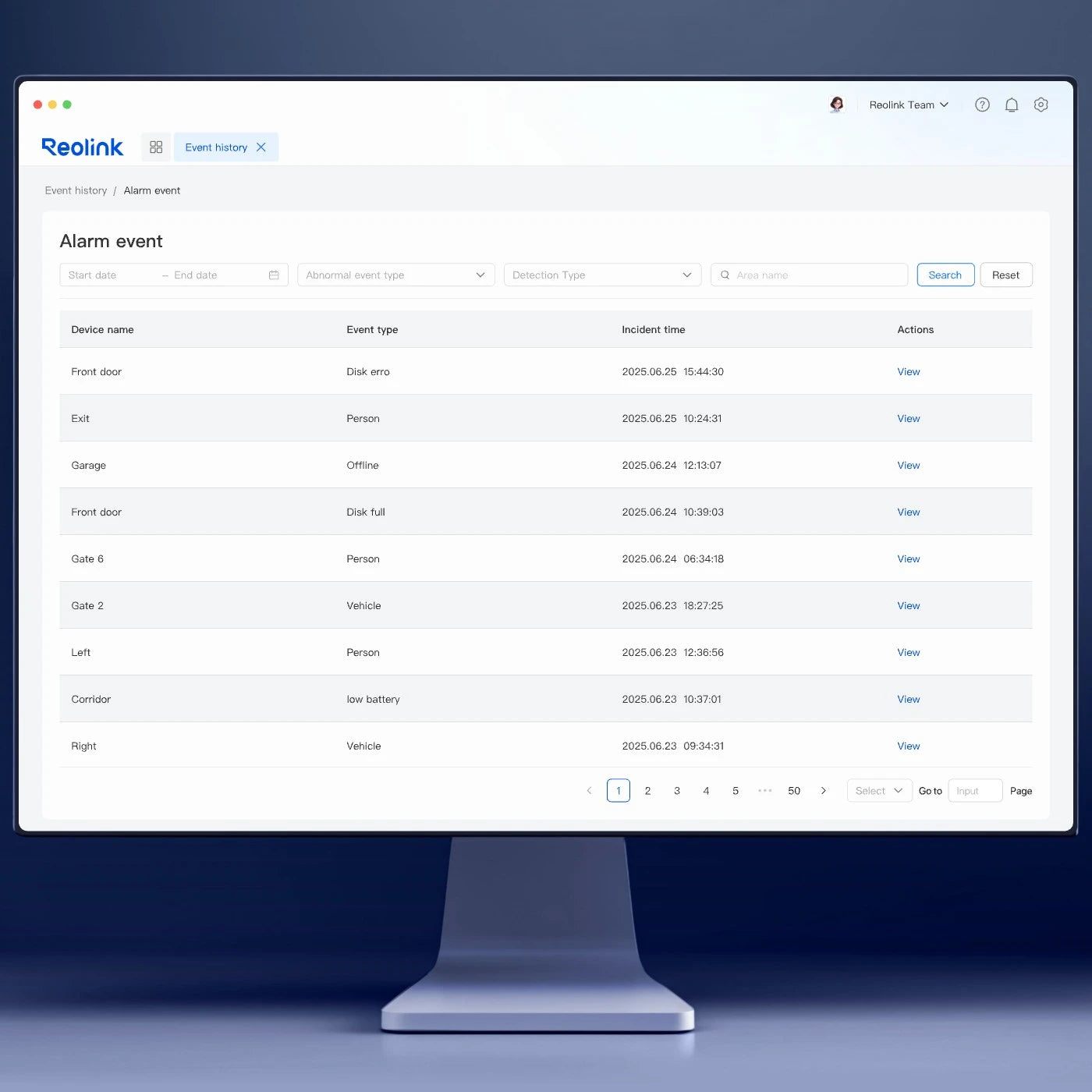Click the calendar icon in date range
1092x1092 pixels.
point(274,275)
